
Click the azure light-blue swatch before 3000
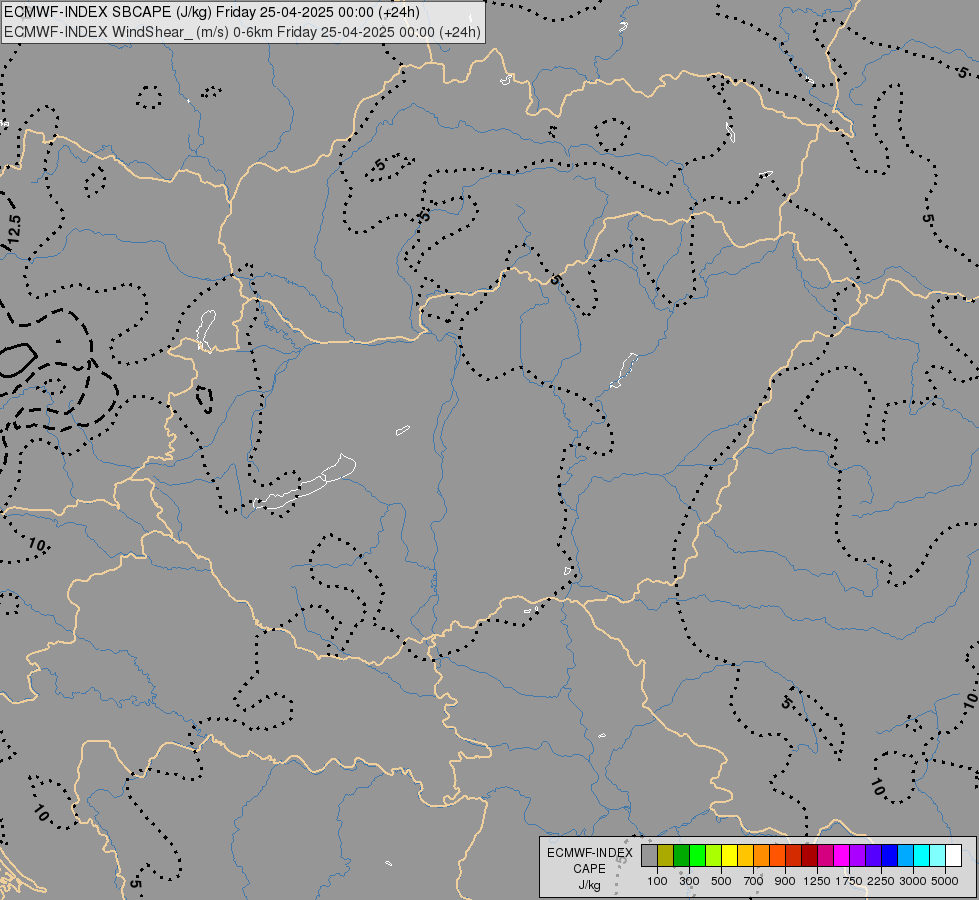click(905, 856)
